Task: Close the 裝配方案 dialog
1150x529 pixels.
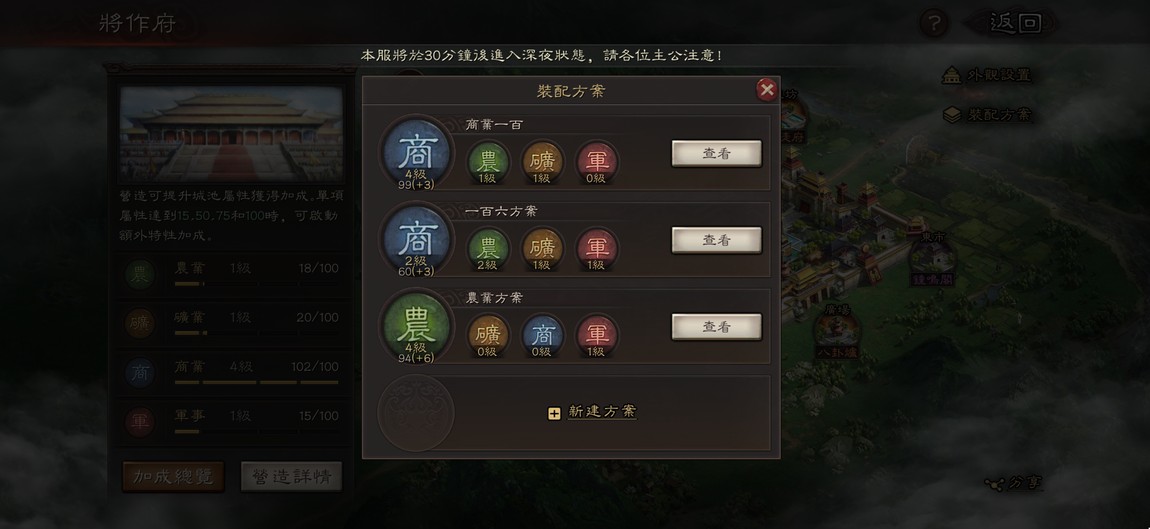Action: (x=767, y=90)
